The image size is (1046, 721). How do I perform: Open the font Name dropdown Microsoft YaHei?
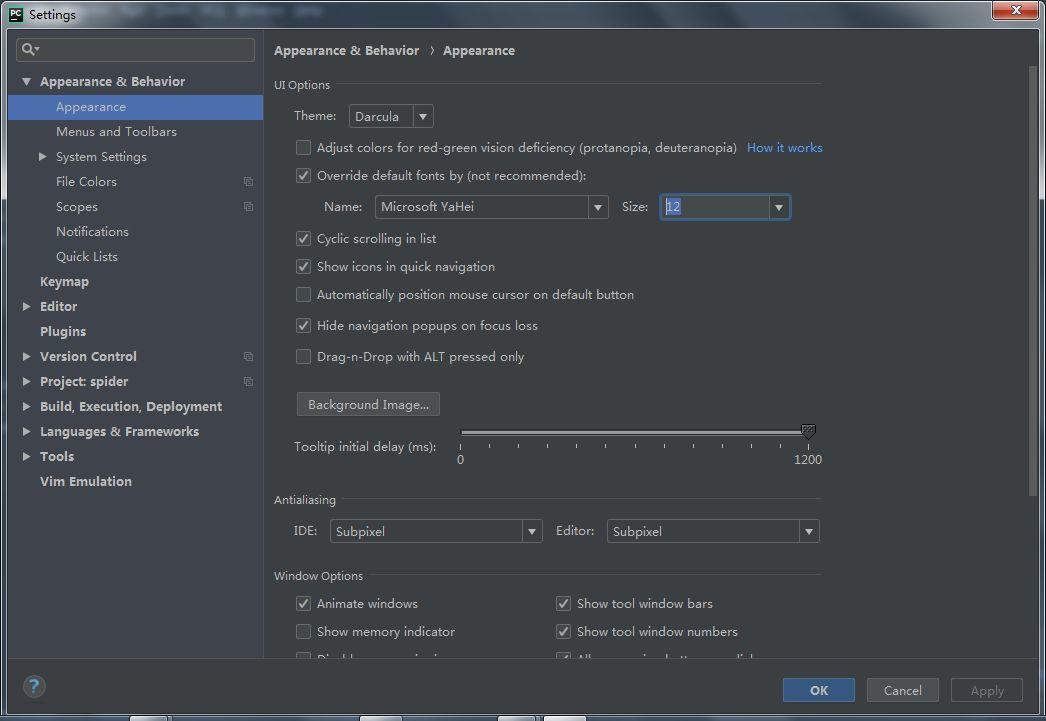click(x=492, y=207)
